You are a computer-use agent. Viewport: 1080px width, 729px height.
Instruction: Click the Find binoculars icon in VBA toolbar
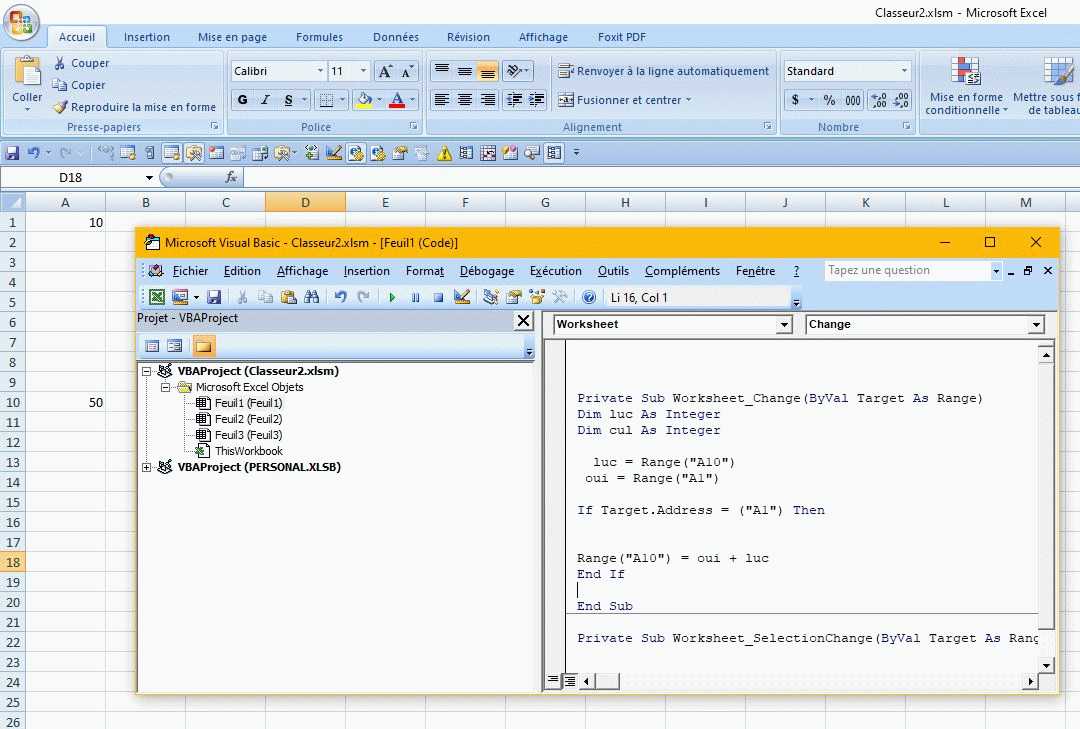point(311,297)
